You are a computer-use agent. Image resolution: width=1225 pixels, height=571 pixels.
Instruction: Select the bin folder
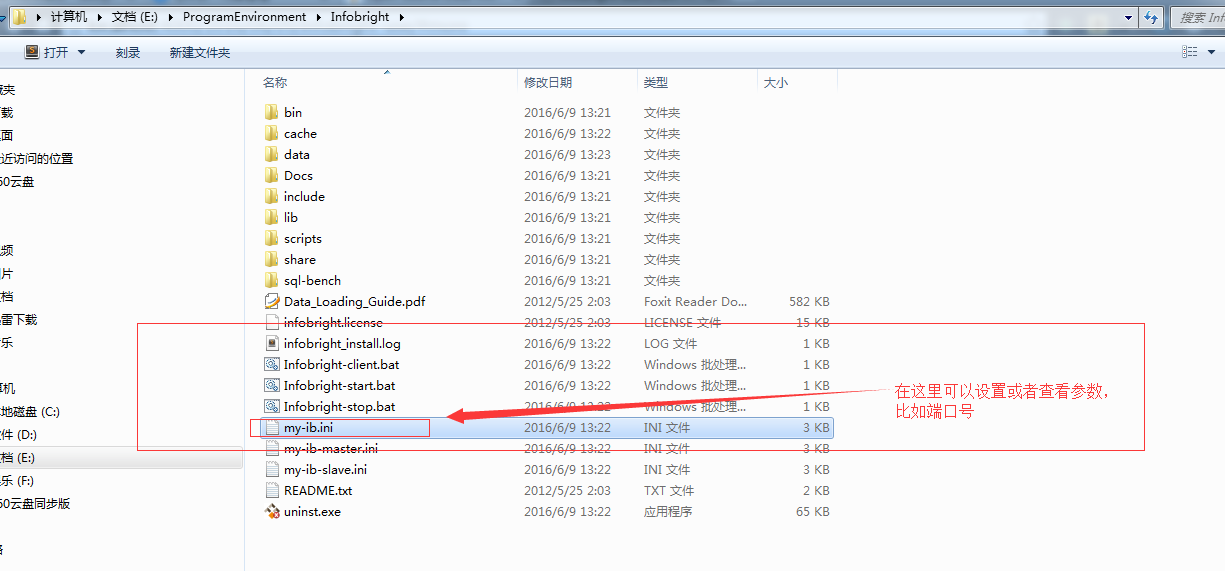pos(292,112)
